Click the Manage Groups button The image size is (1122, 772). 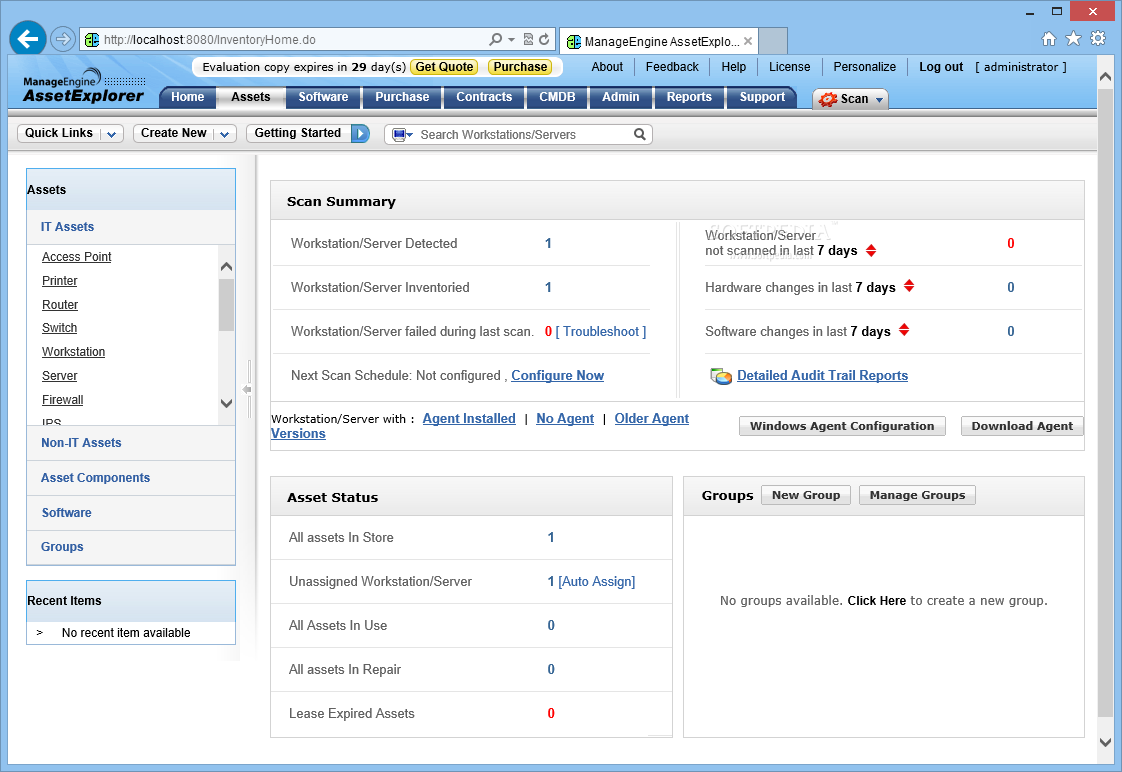click(917, 495)
